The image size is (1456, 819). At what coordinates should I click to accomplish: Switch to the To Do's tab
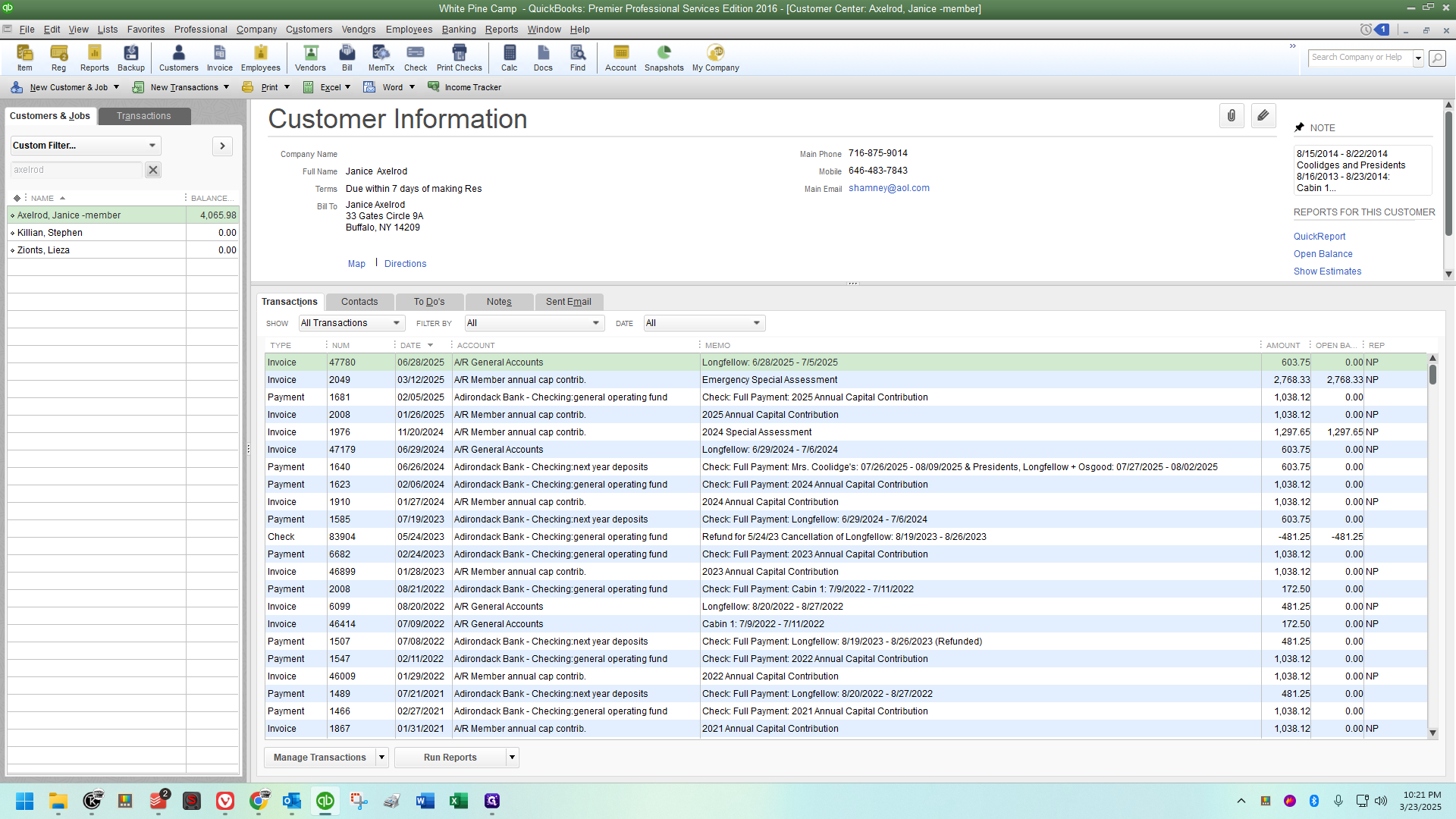click(429, 302)
